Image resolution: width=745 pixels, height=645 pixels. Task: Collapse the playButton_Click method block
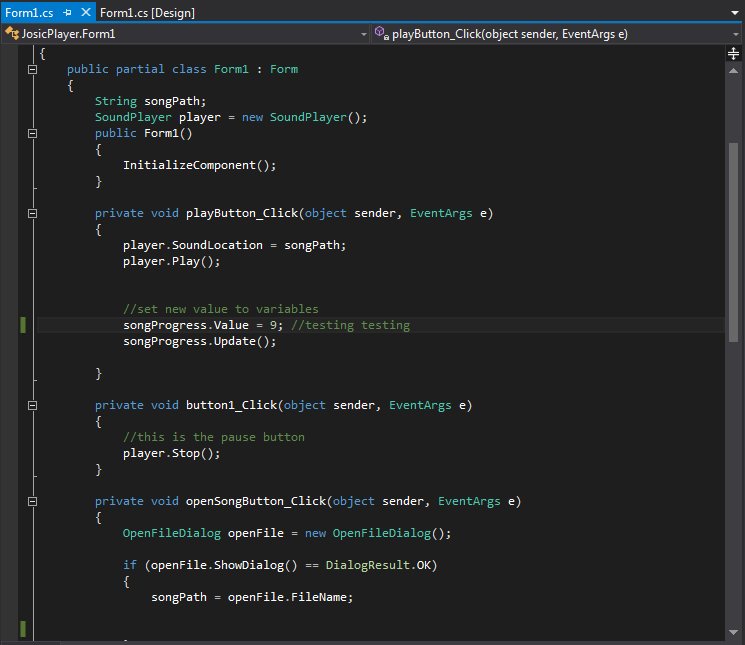pos(33,213)
